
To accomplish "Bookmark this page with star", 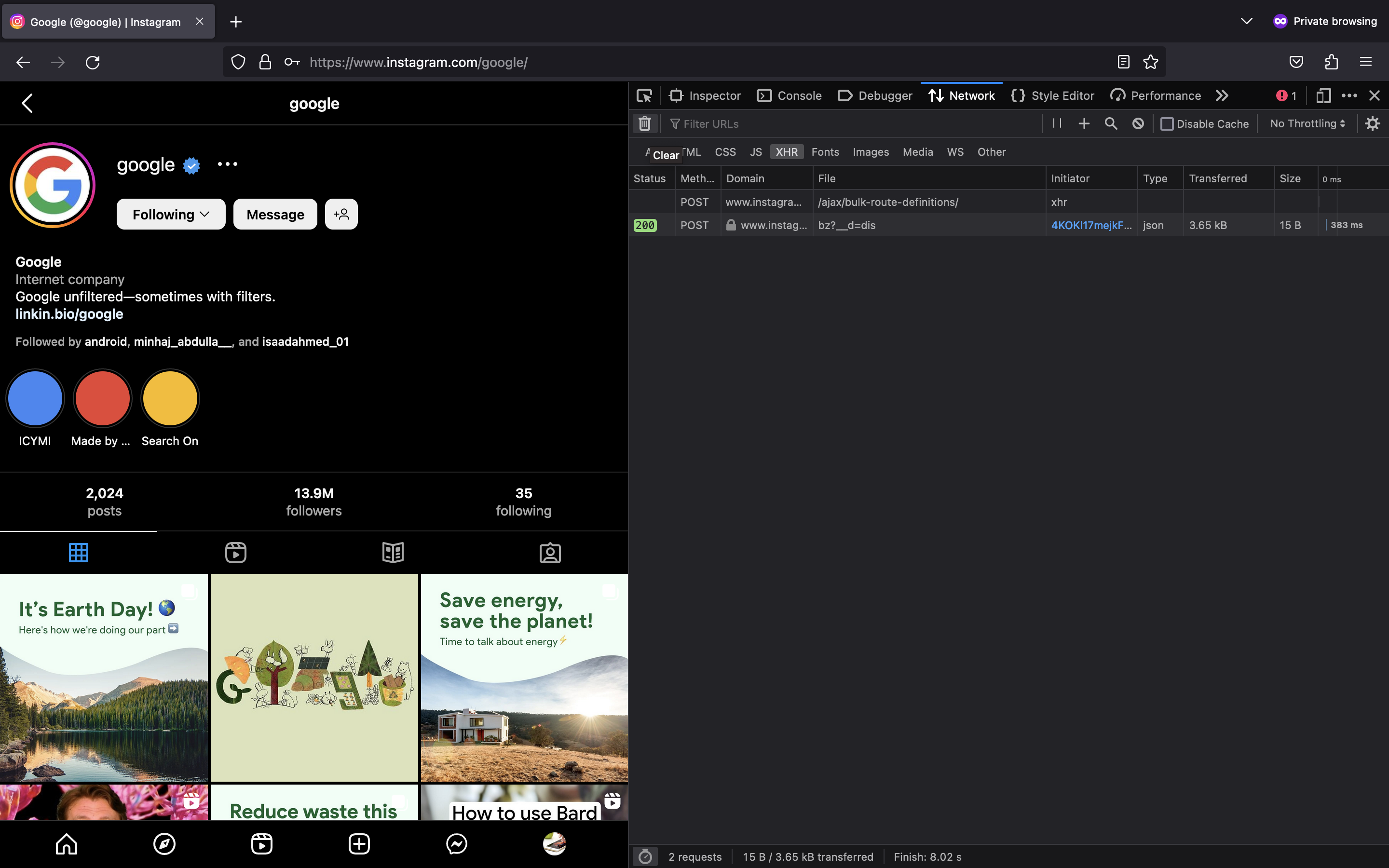I will pos(1150,62).
